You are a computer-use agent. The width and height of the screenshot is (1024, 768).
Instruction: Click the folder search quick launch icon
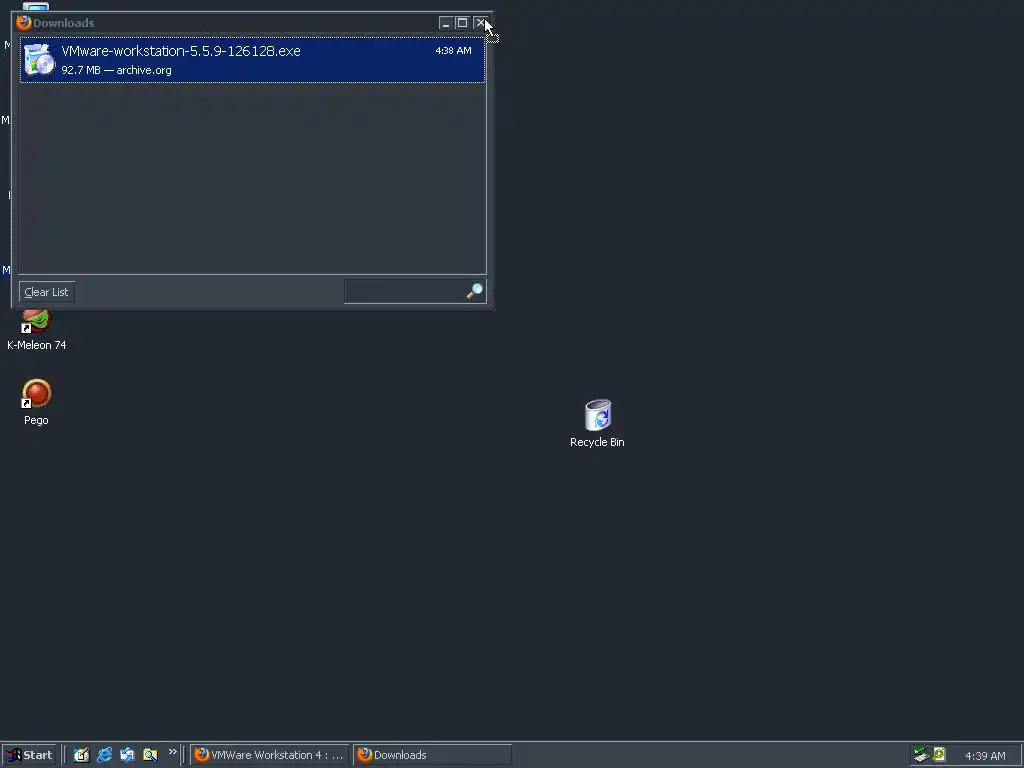(x=150, y=755)
